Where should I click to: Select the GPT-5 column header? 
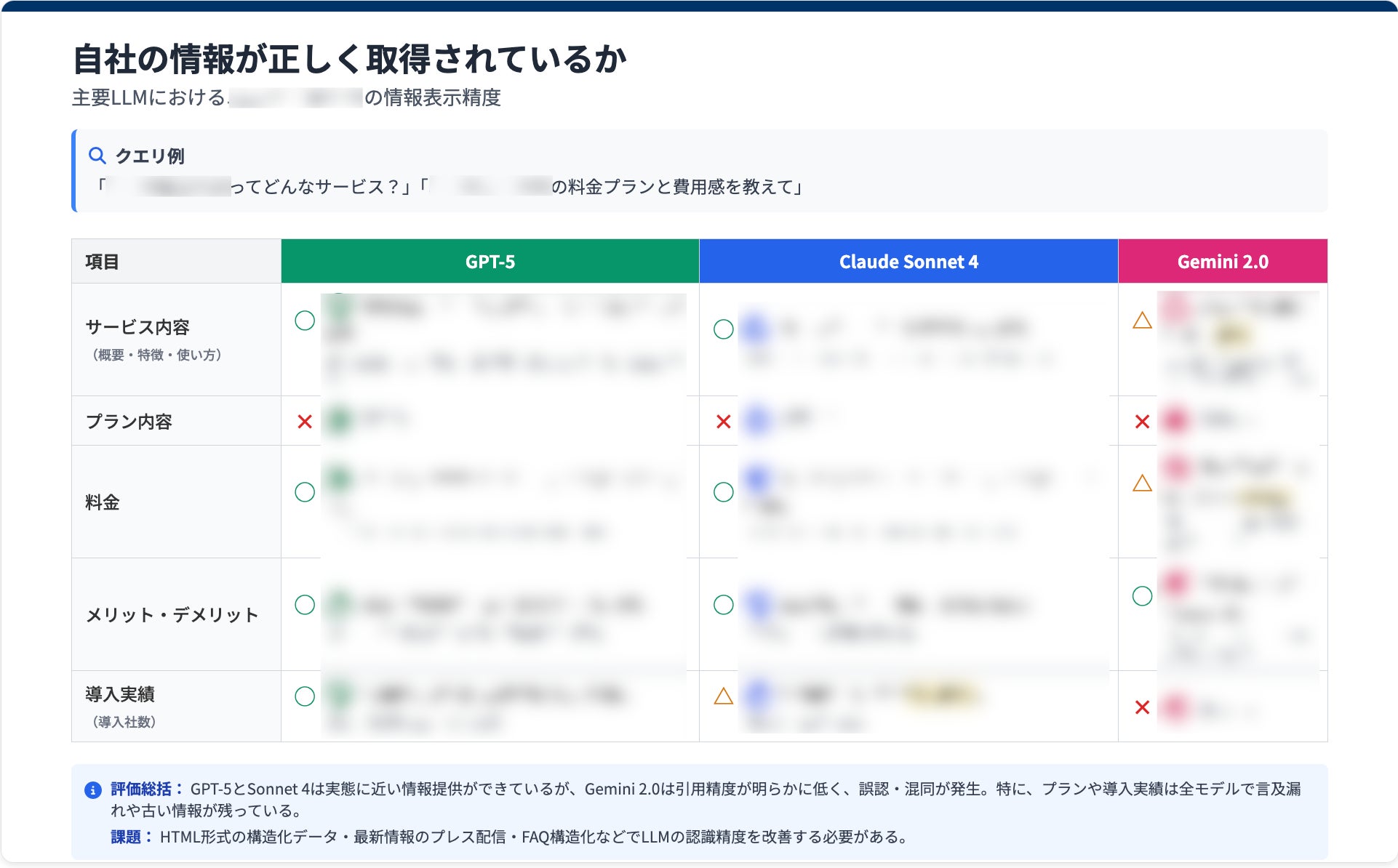tap(490, 262)
